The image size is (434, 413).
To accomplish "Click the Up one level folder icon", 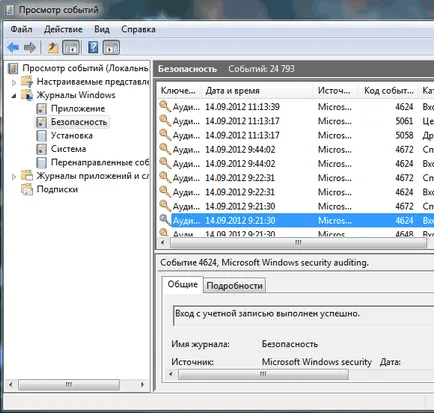I will pyautogui.click(x=53, y=48).
